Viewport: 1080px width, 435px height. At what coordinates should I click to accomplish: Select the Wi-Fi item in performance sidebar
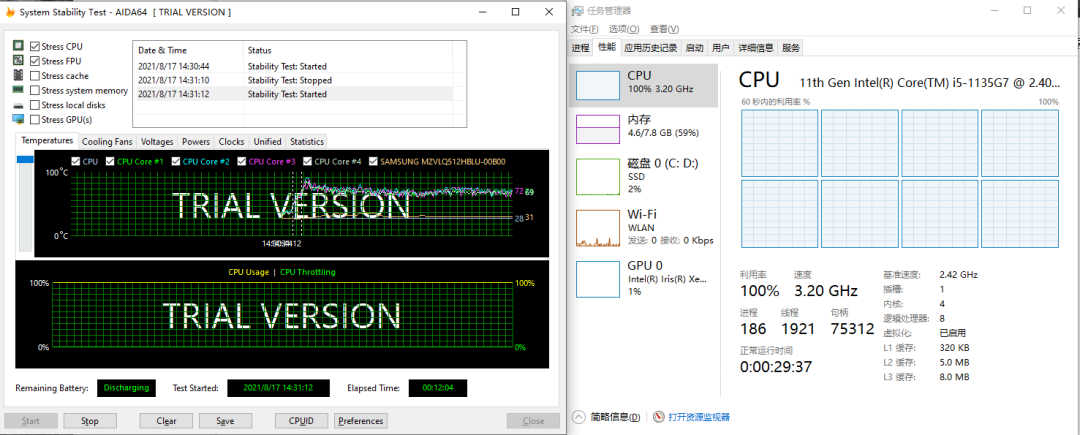click(x=643, y=227)
